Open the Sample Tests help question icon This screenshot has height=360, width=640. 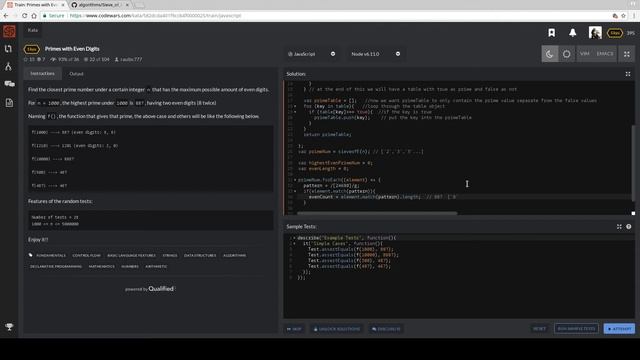(x=629, y=227)
